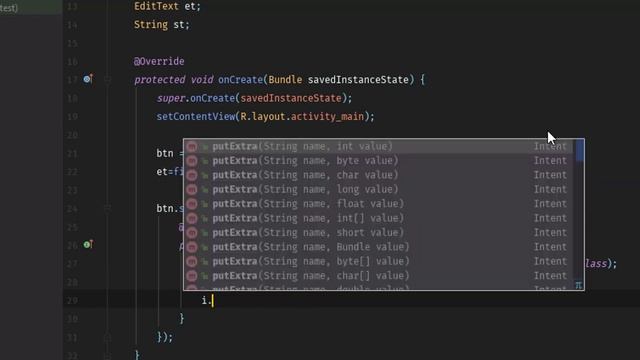Click activity_main in R.layout reference

tap(327, 117)
